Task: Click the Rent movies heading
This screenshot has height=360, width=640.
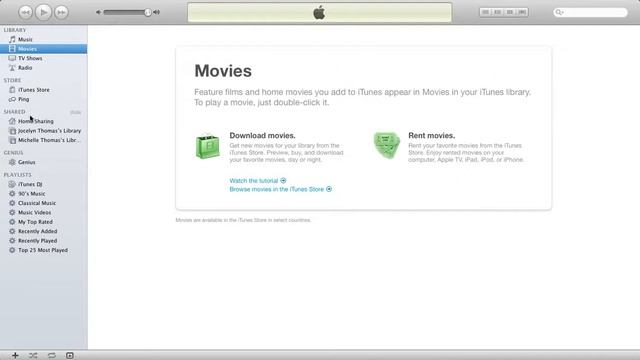Action: coord(431,136)
